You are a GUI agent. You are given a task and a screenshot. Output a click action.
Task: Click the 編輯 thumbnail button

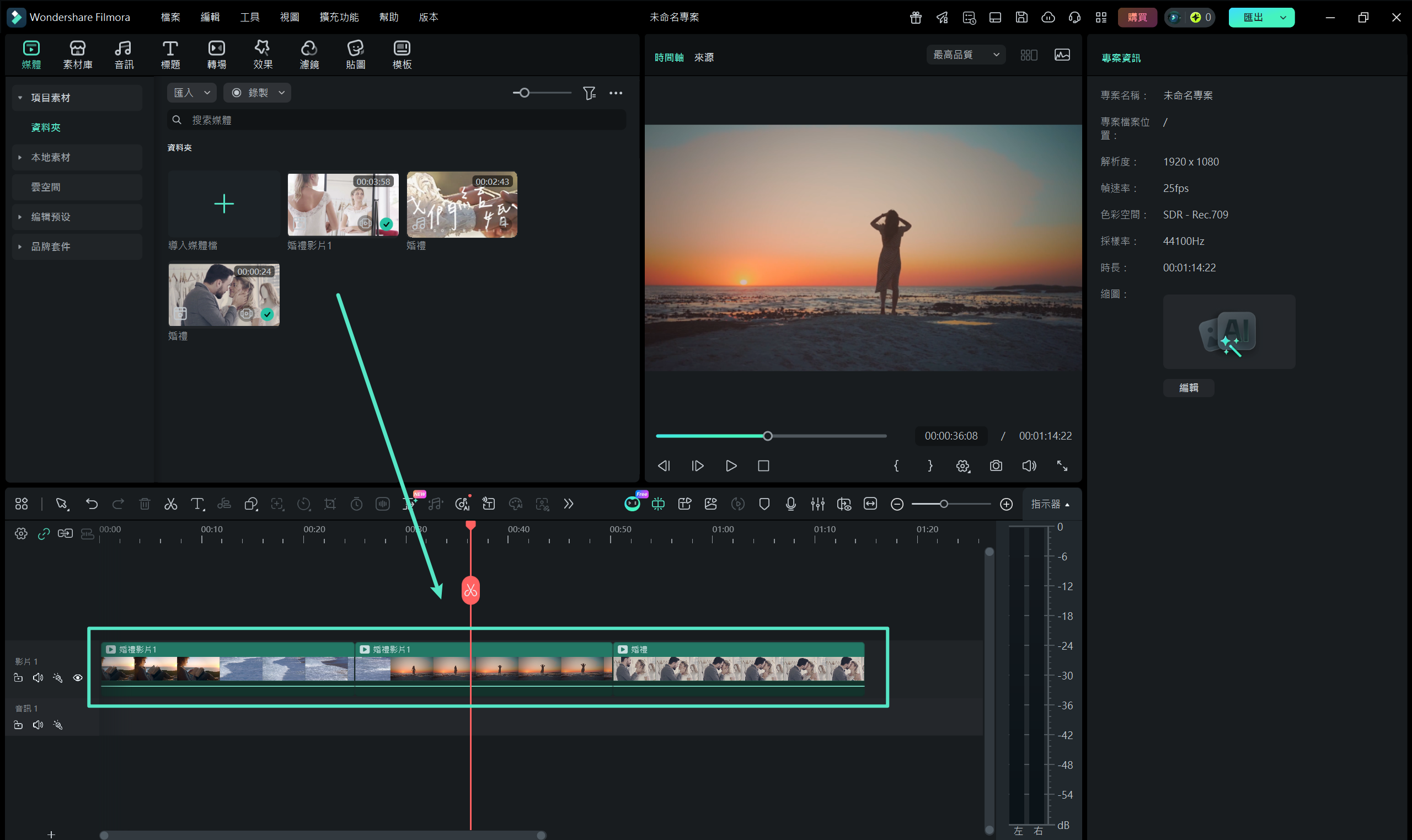click(1188, 388)
